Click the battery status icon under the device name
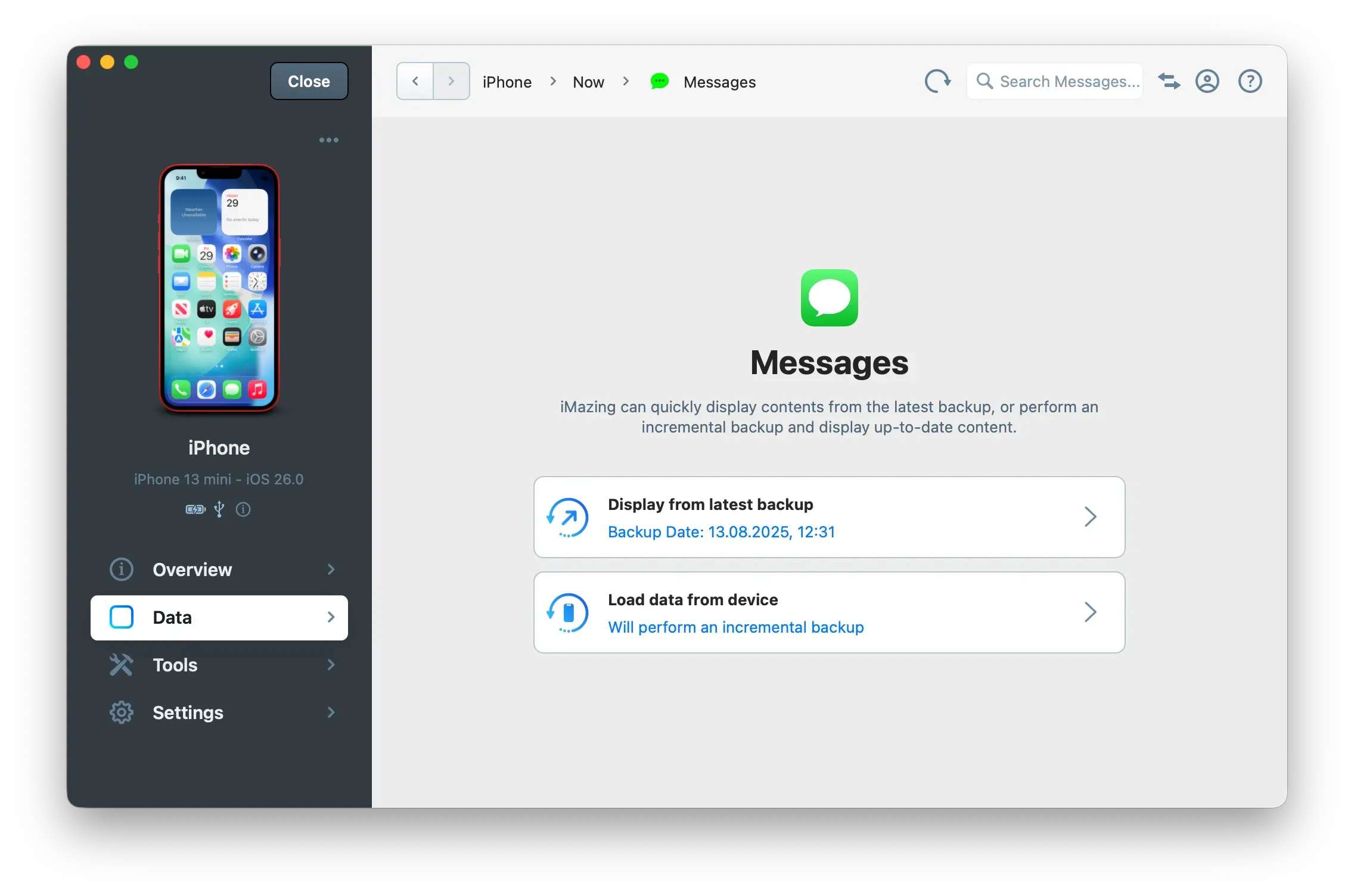Screen dimensions: 1354x896 click(x=195, y=509)
